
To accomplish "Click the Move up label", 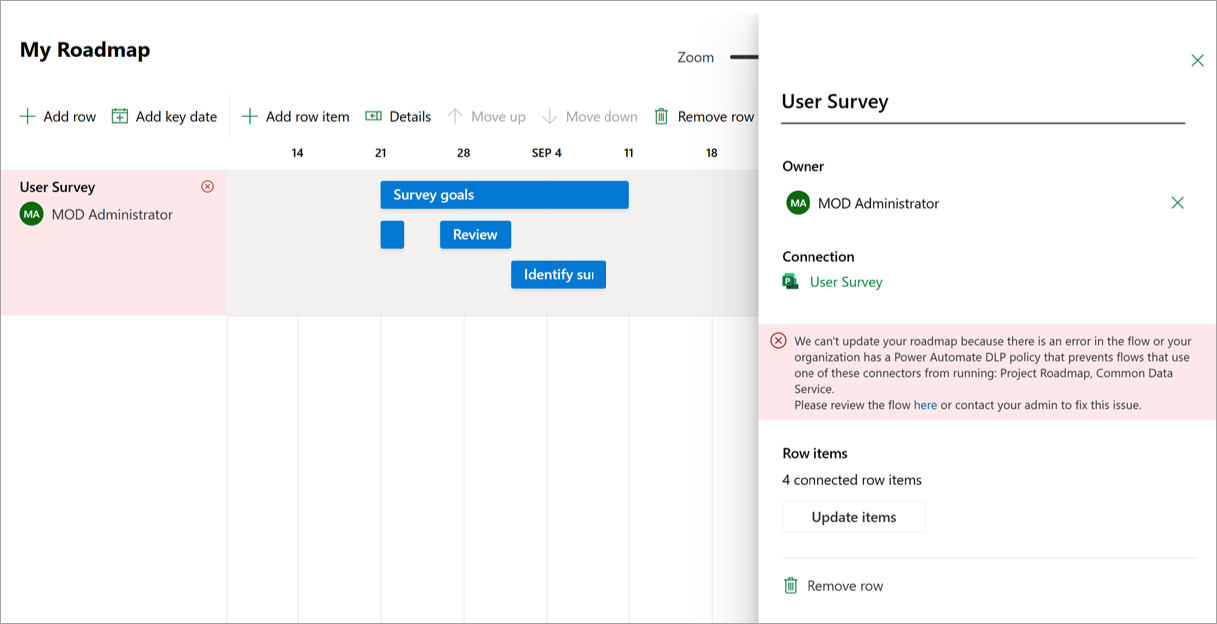I will (498, 117).
